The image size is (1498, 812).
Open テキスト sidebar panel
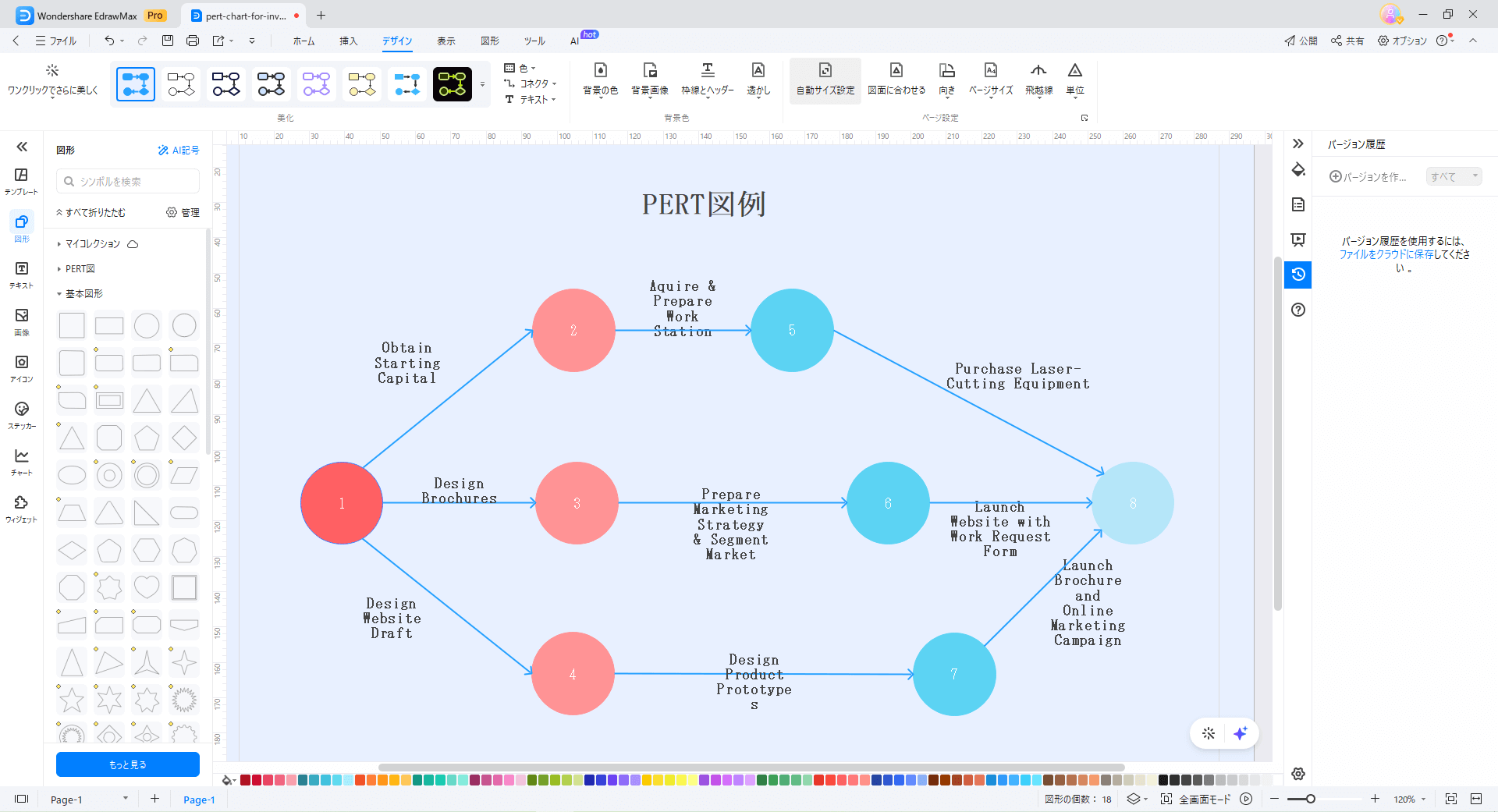(21, 275)
